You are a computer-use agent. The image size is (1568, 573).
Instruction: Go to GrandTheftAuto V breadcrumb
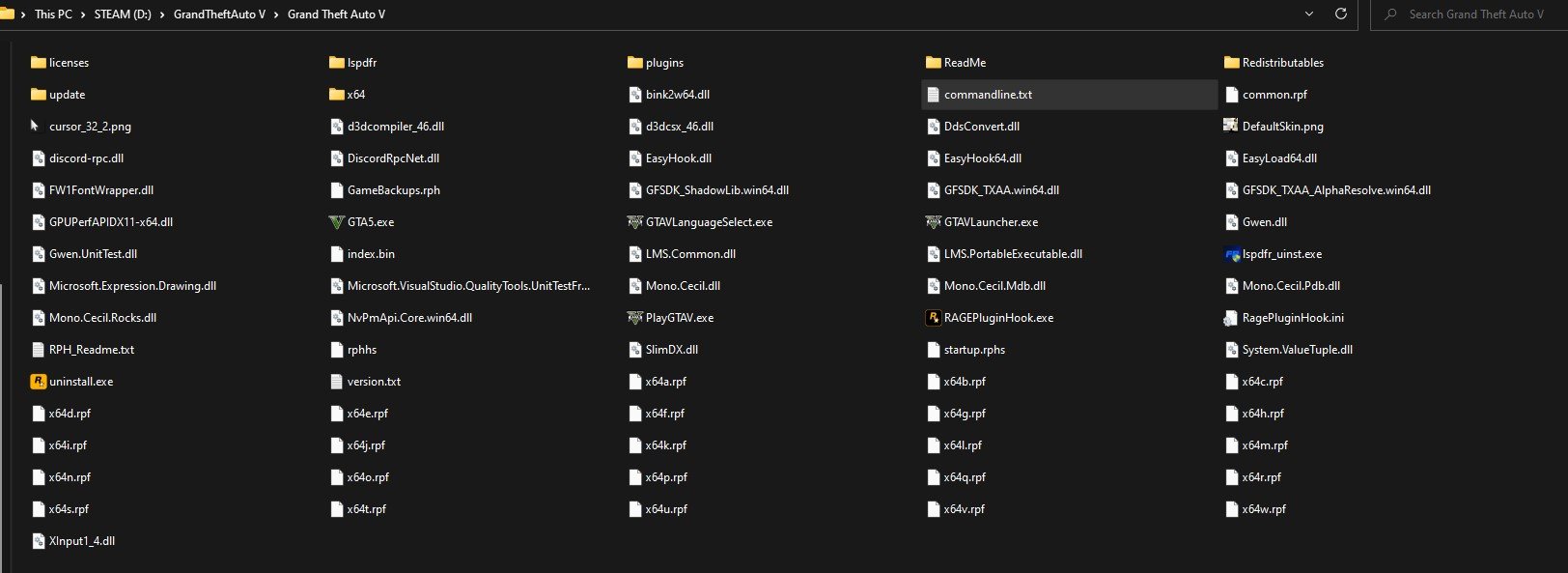coord(219,14)
